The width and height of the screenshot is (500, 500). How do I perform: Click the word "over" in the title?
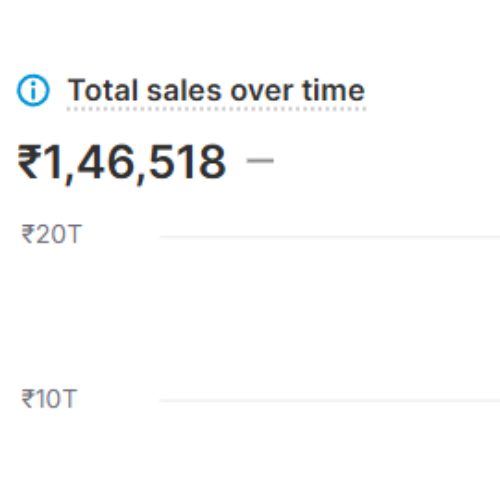pyautogui.click(x=262, y=92)
